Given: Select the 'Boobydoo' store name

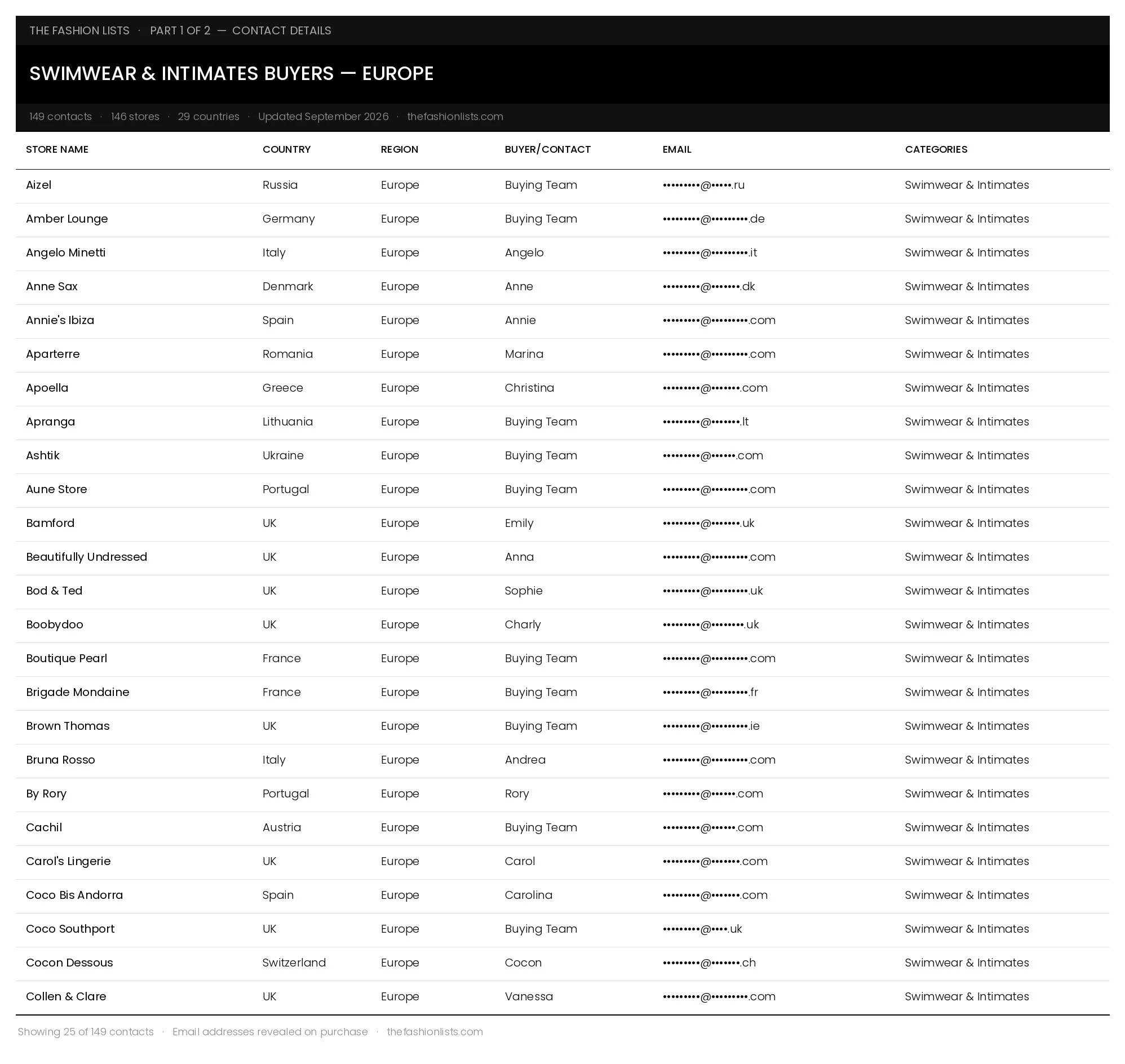Looking at the screenshot, I should (x=55, y=625).
